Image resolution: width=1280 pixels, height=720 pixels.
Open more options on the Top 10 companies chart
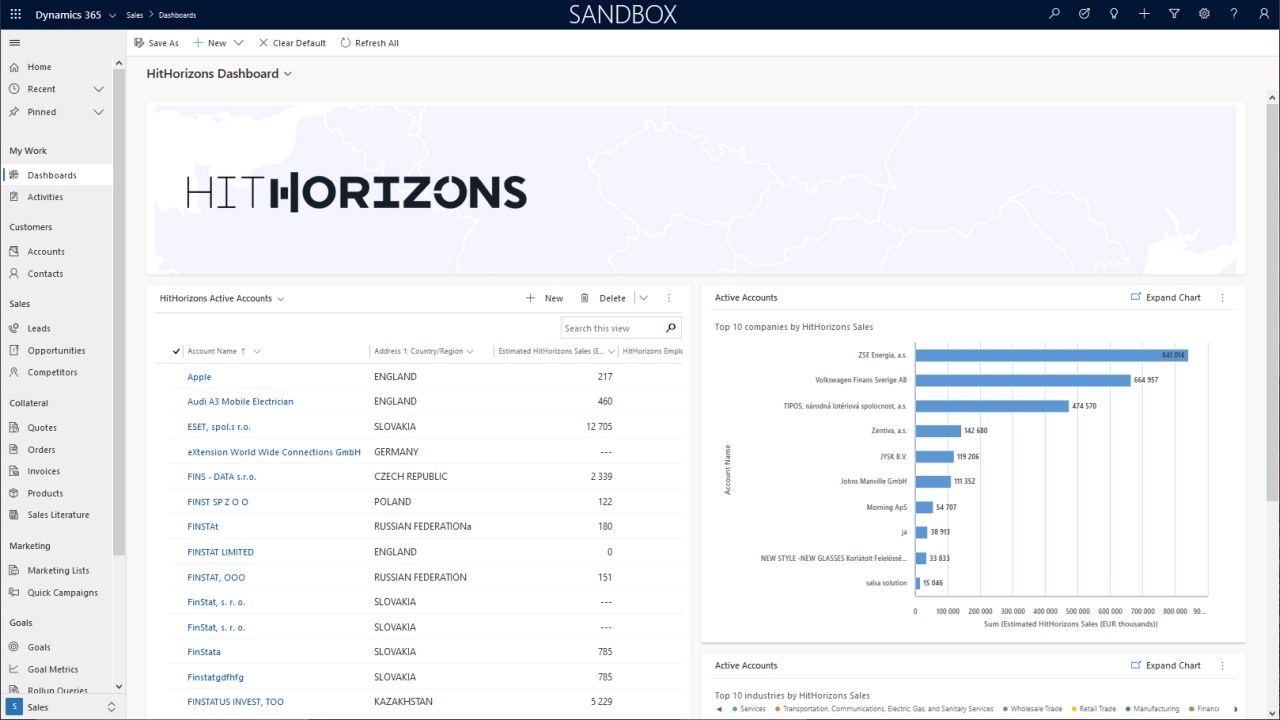coord(1222,298)
